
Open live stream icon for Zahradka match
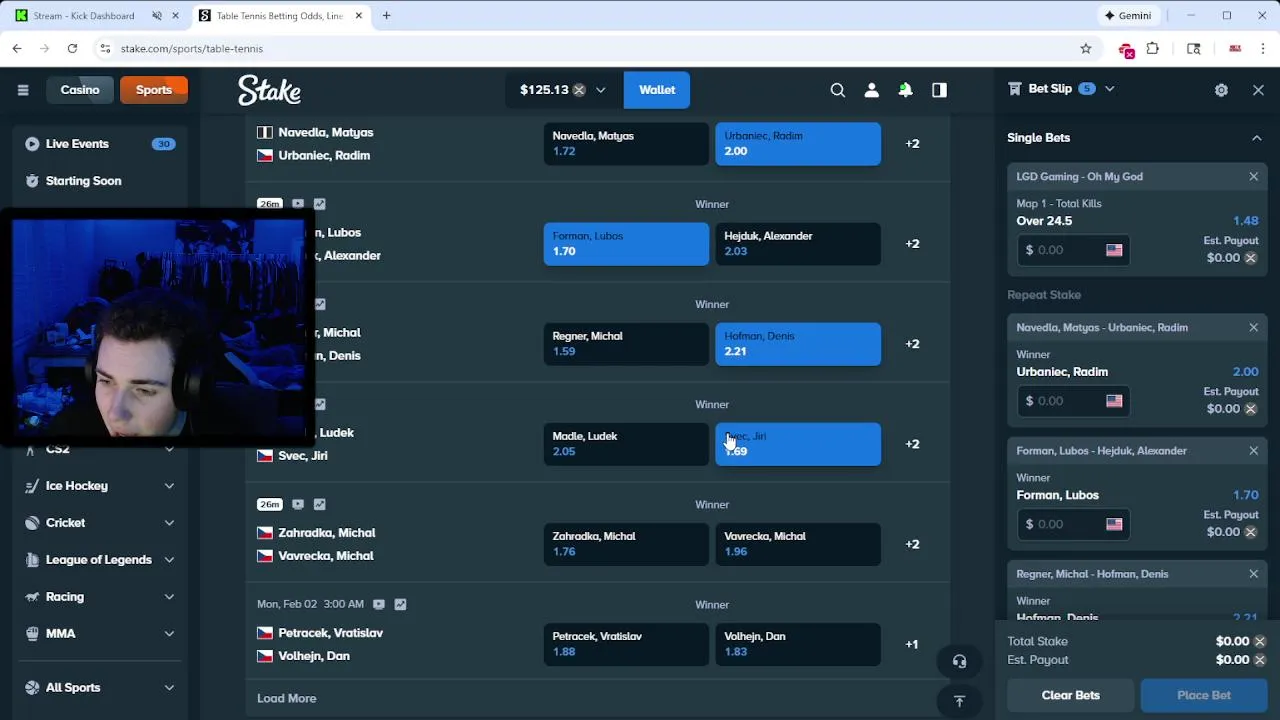pyautogui.click(x=298, y=504)
